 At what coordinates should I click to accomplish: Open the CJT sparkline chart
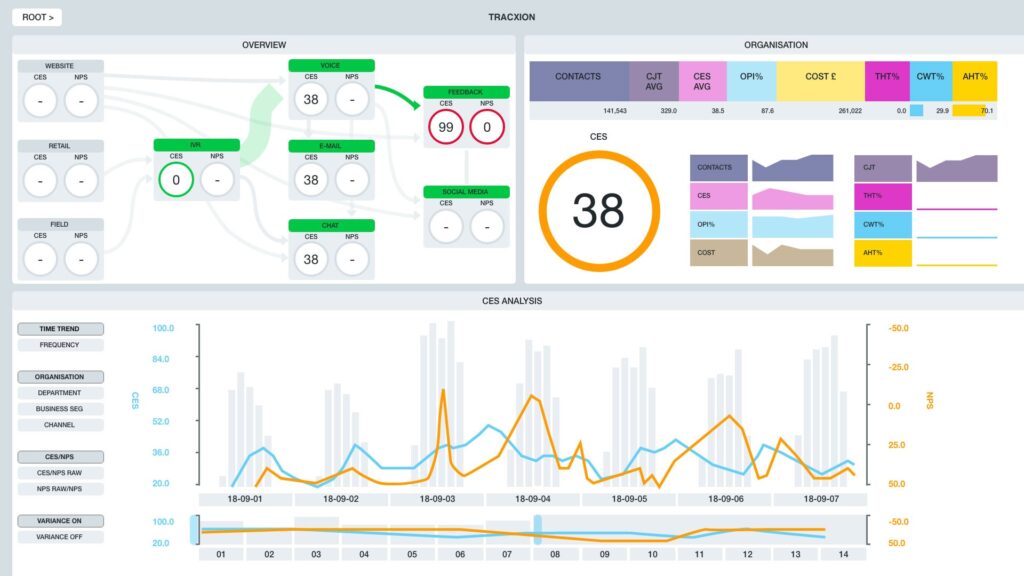pyautogui.click(x=957, y=168)
